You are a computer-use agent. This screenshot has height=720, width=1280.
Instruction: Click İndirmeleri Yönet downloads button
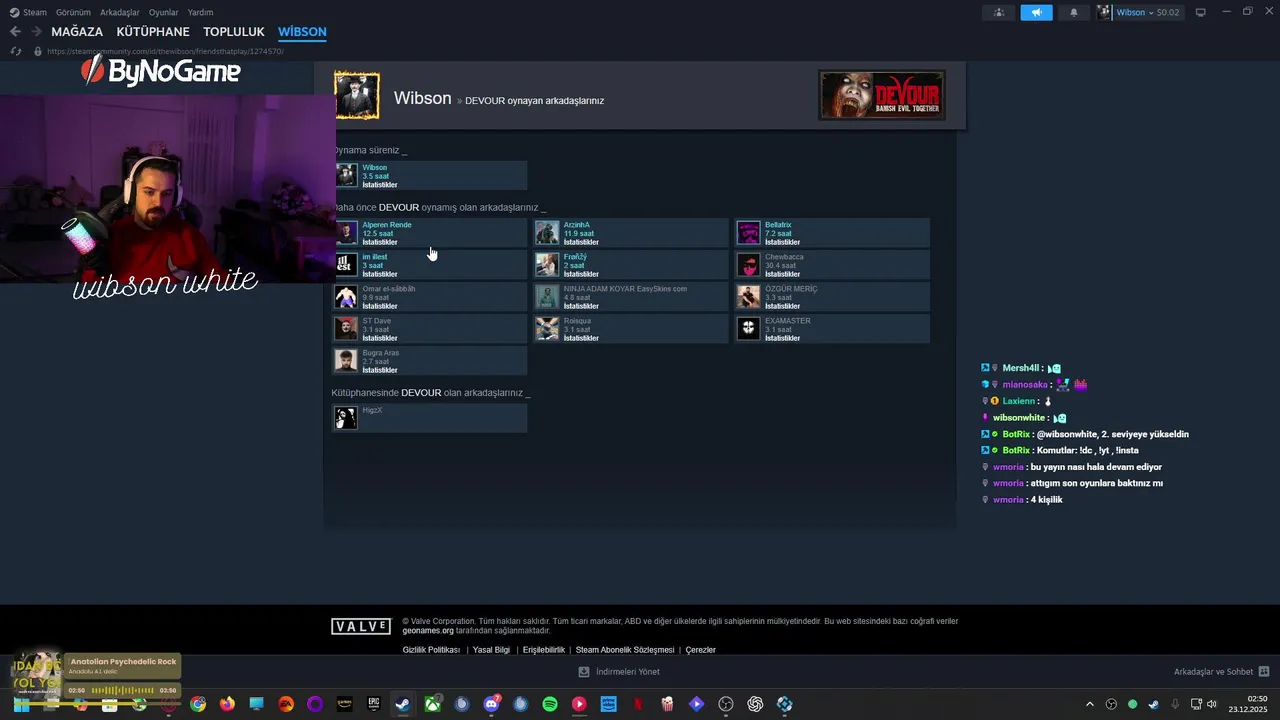(x=619, y=672)
